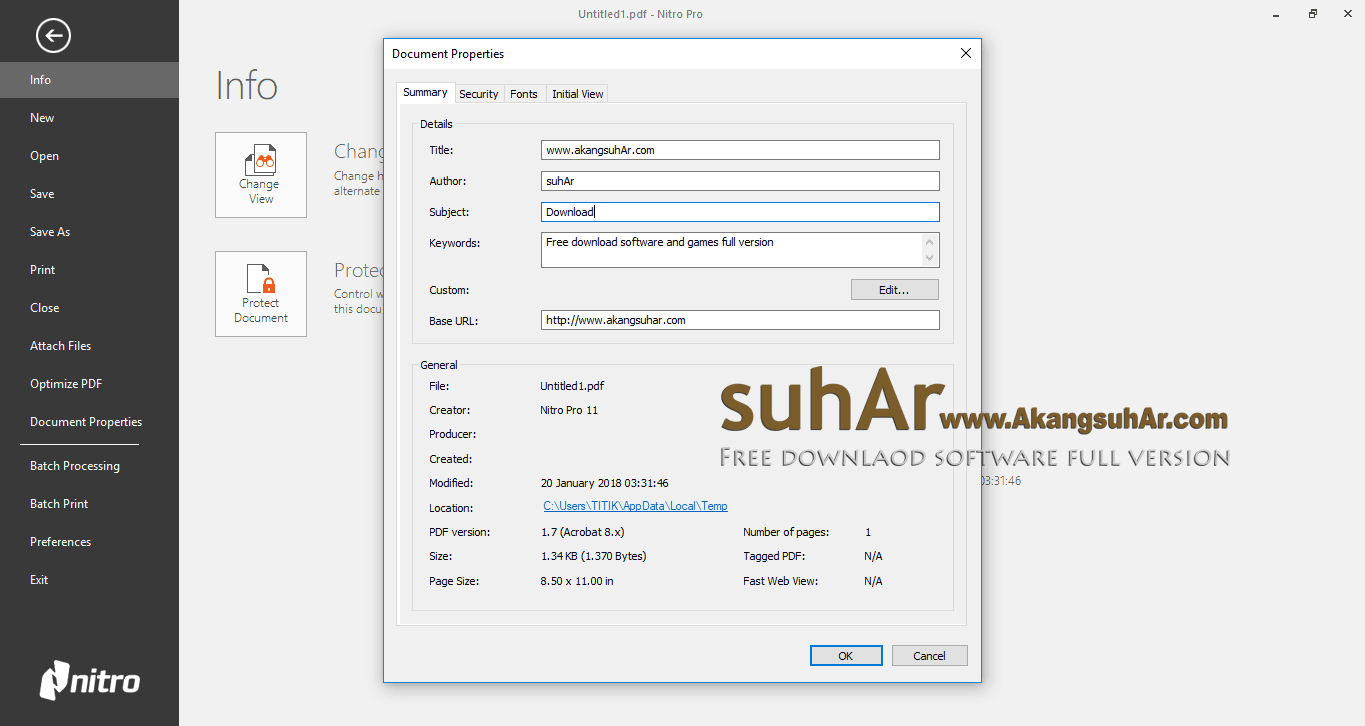Click file name "Untitled1.pdf" value
This screenshot has height=726, width=1365.
tap(572, 386)
